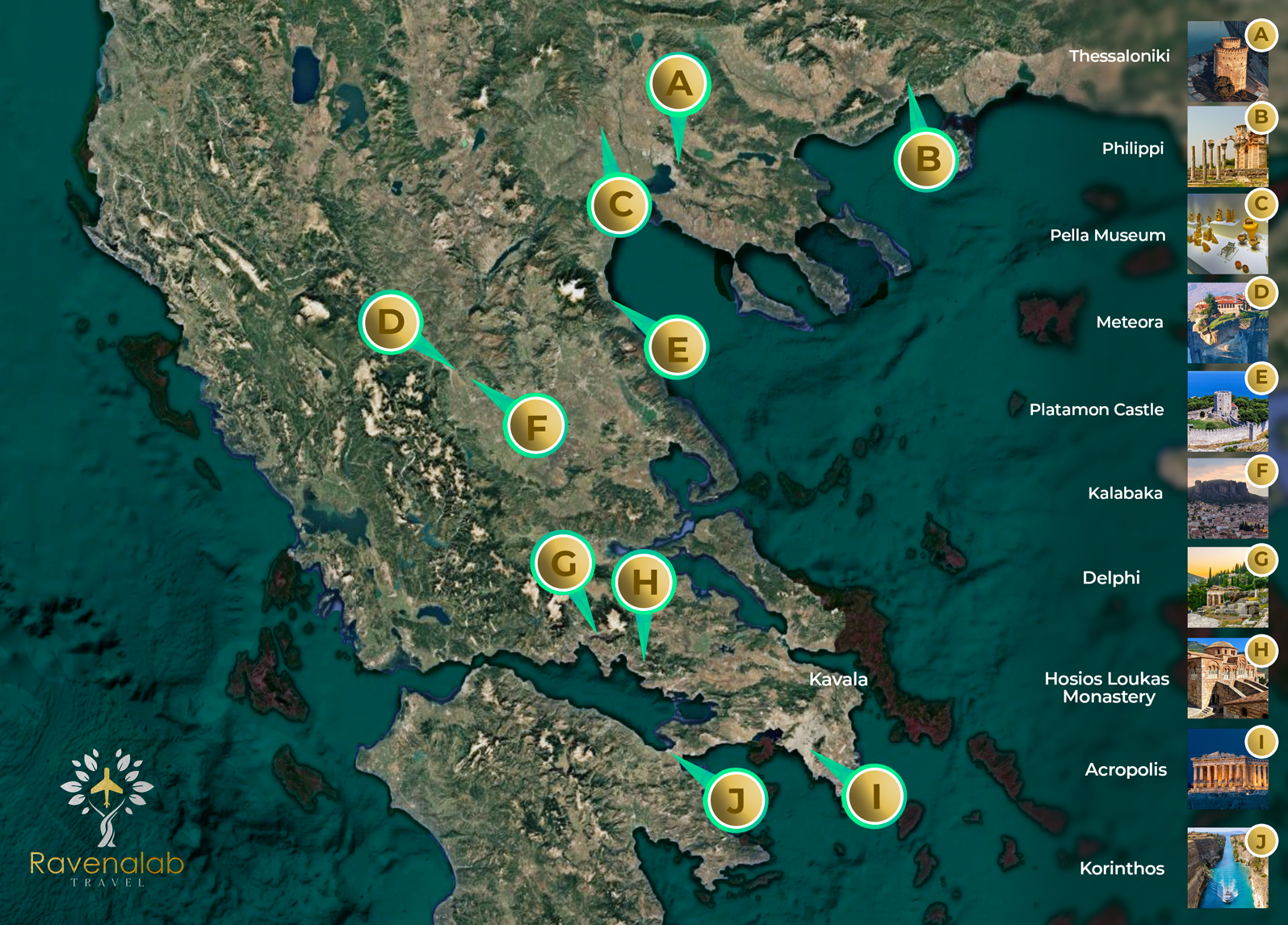Click the E pin on the coast
Screen dimensions: 1288x925
point(677,348)
